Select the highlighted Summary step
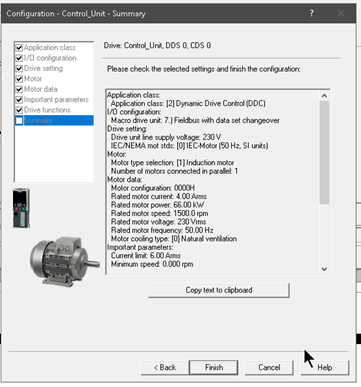Image resolution: width=361 pixels, height=387 pixels. pyautogui.click(x=59, y=120)
